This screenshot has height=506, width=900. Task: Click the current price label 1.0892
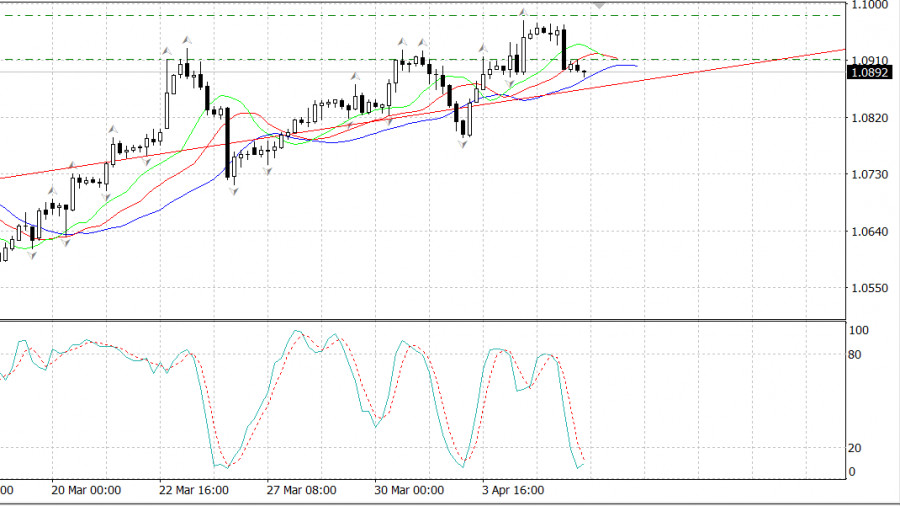coord(869,72)
